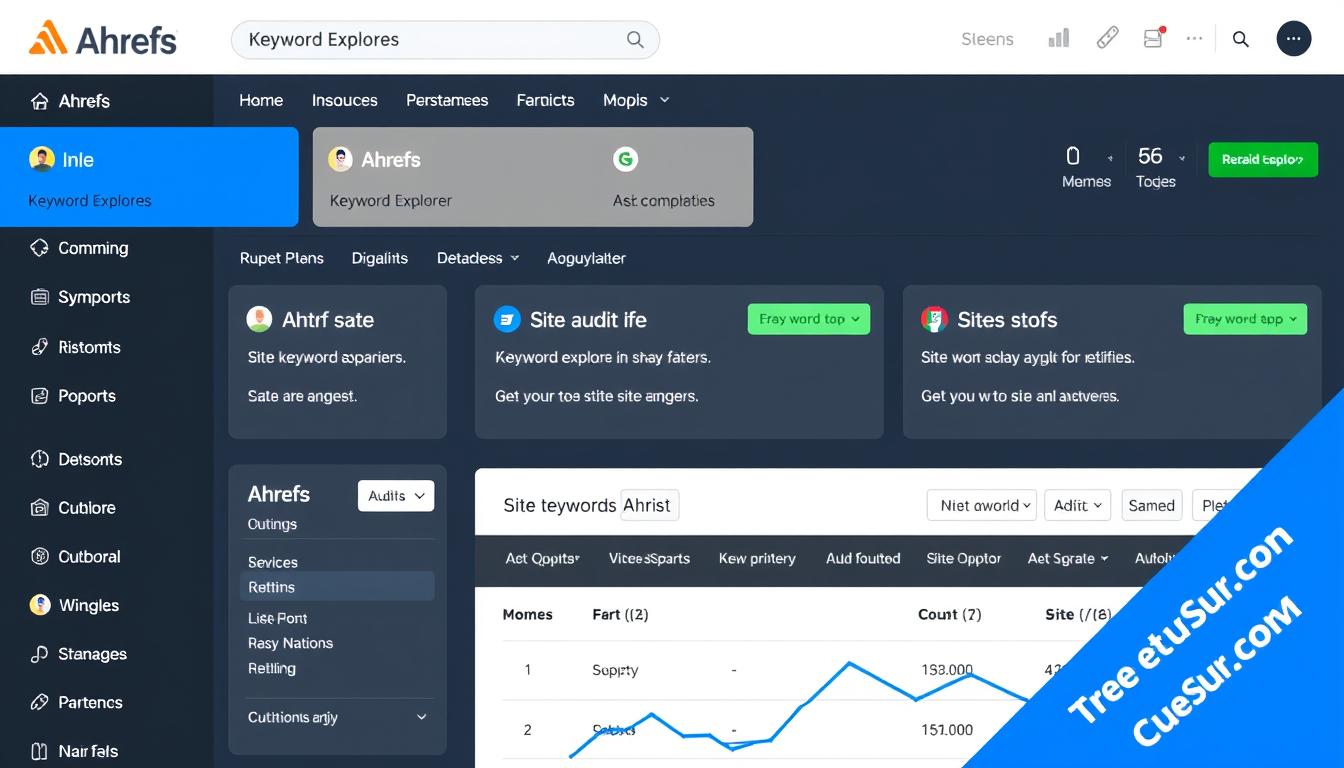Viewport: 1344px width, 768px height.
Task: Open the Perstamees menu item
Action: (447, 100)
